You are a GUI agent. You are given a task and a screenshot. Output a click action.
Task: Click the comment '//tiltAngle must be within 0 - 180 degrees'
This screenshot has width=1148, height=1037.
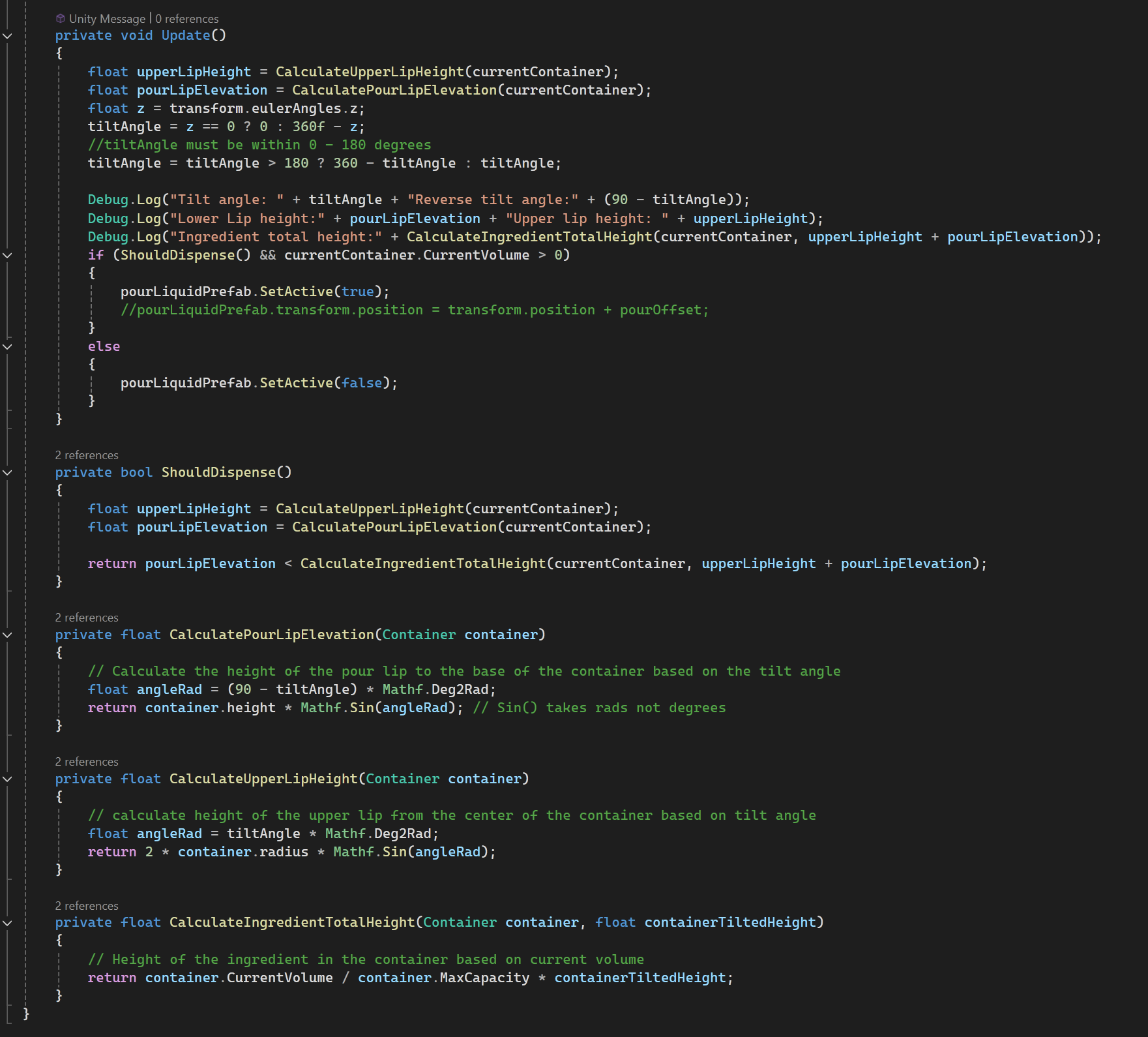click(x=259, y=145)
